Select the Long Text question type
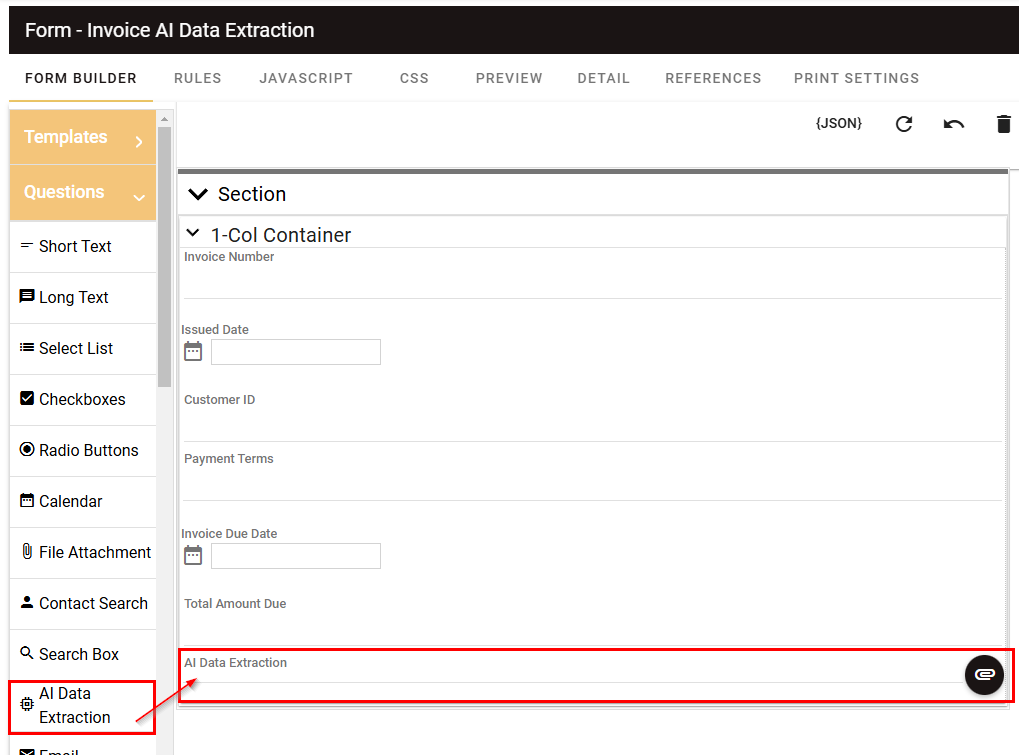The image size is (1019, 755). pyautogui.click(x=73, y=297)
